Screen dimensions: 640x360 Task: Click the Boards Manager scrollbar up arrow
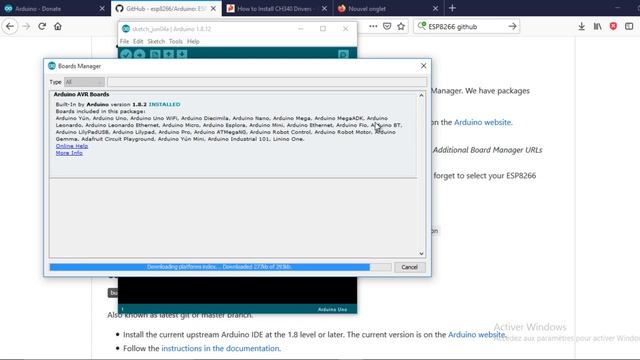(x=421, y=95)
